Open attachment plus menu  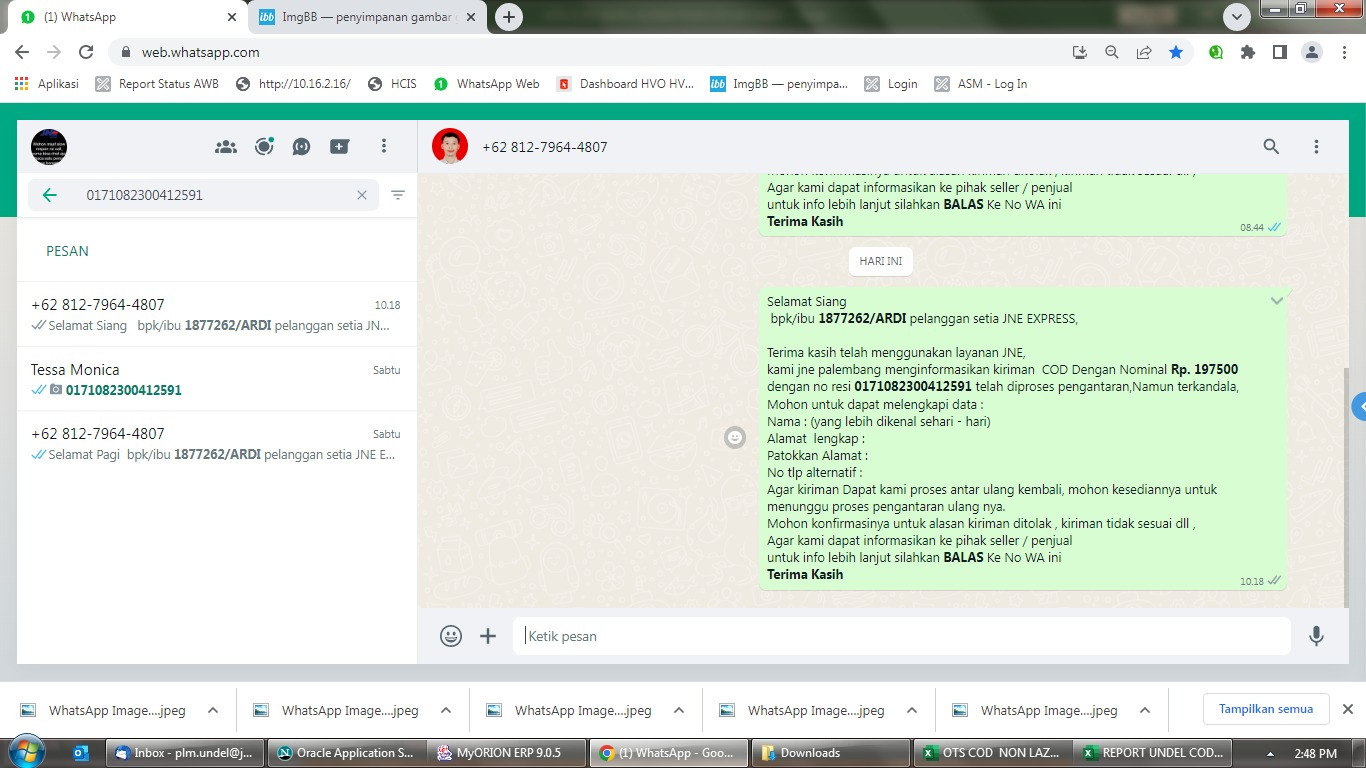pos(488,636)
